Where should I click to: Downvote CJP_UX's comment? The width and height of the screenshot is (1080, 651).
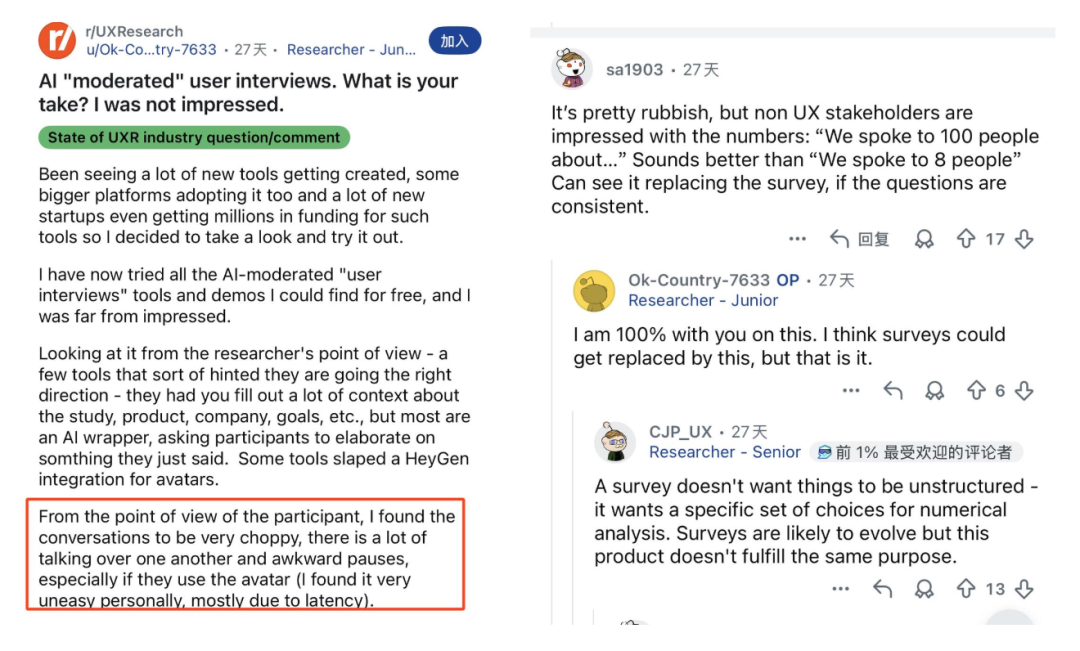pyautogui.click(x=1024, y=588)
